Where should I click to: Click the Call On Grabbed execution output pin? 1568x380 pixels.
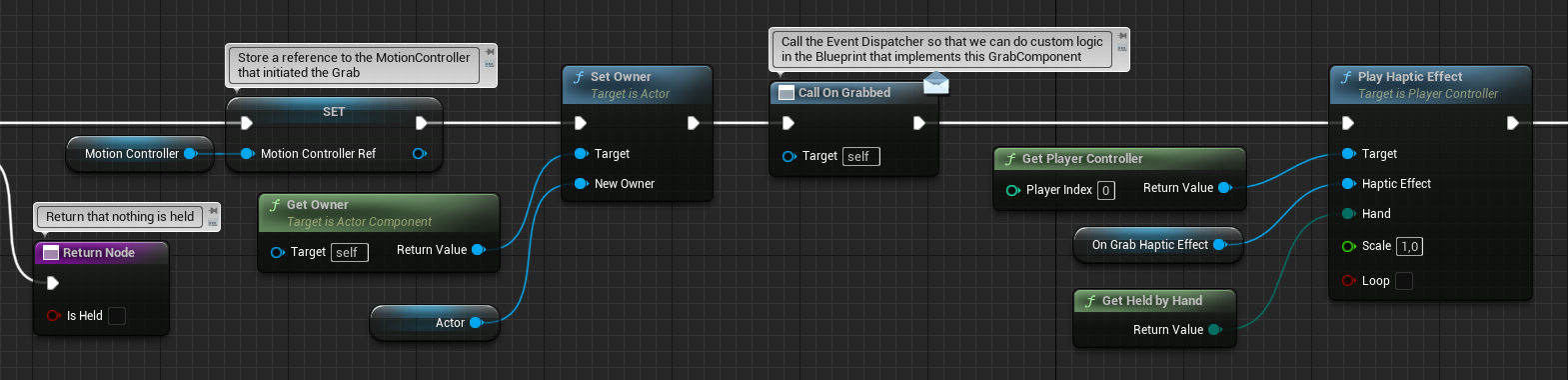(919, 123)
